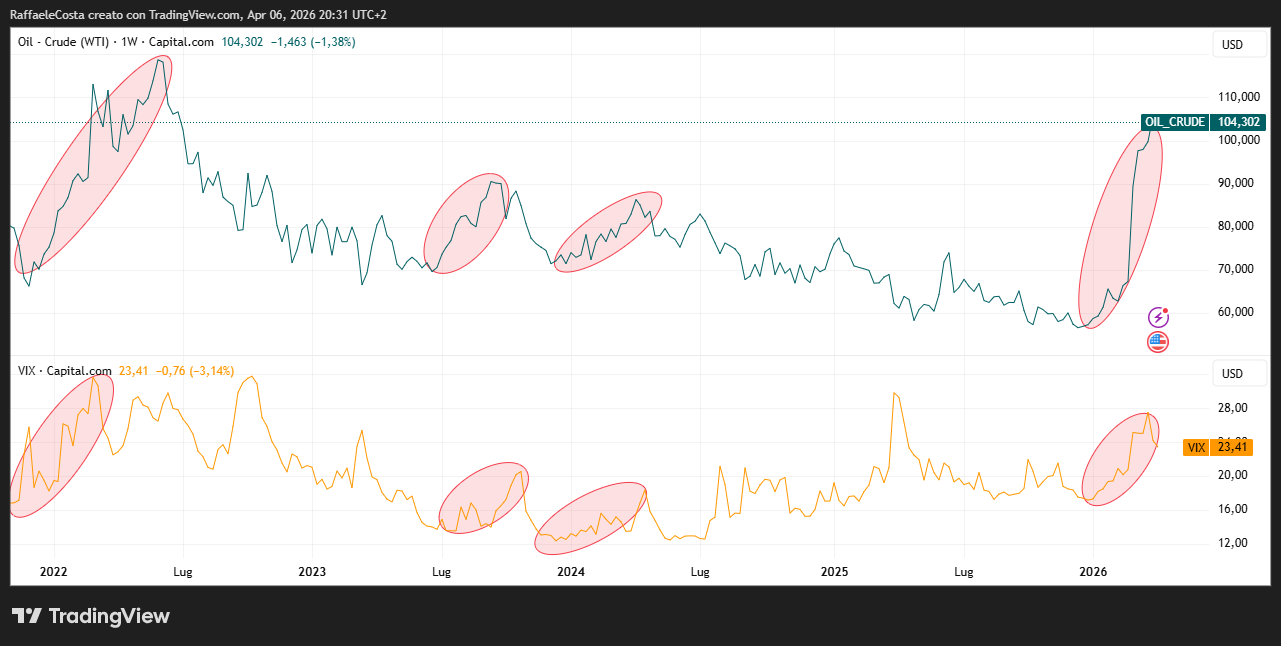Click the TradingView logo at bottom left
1281x646 pixels.
(90, 616)
